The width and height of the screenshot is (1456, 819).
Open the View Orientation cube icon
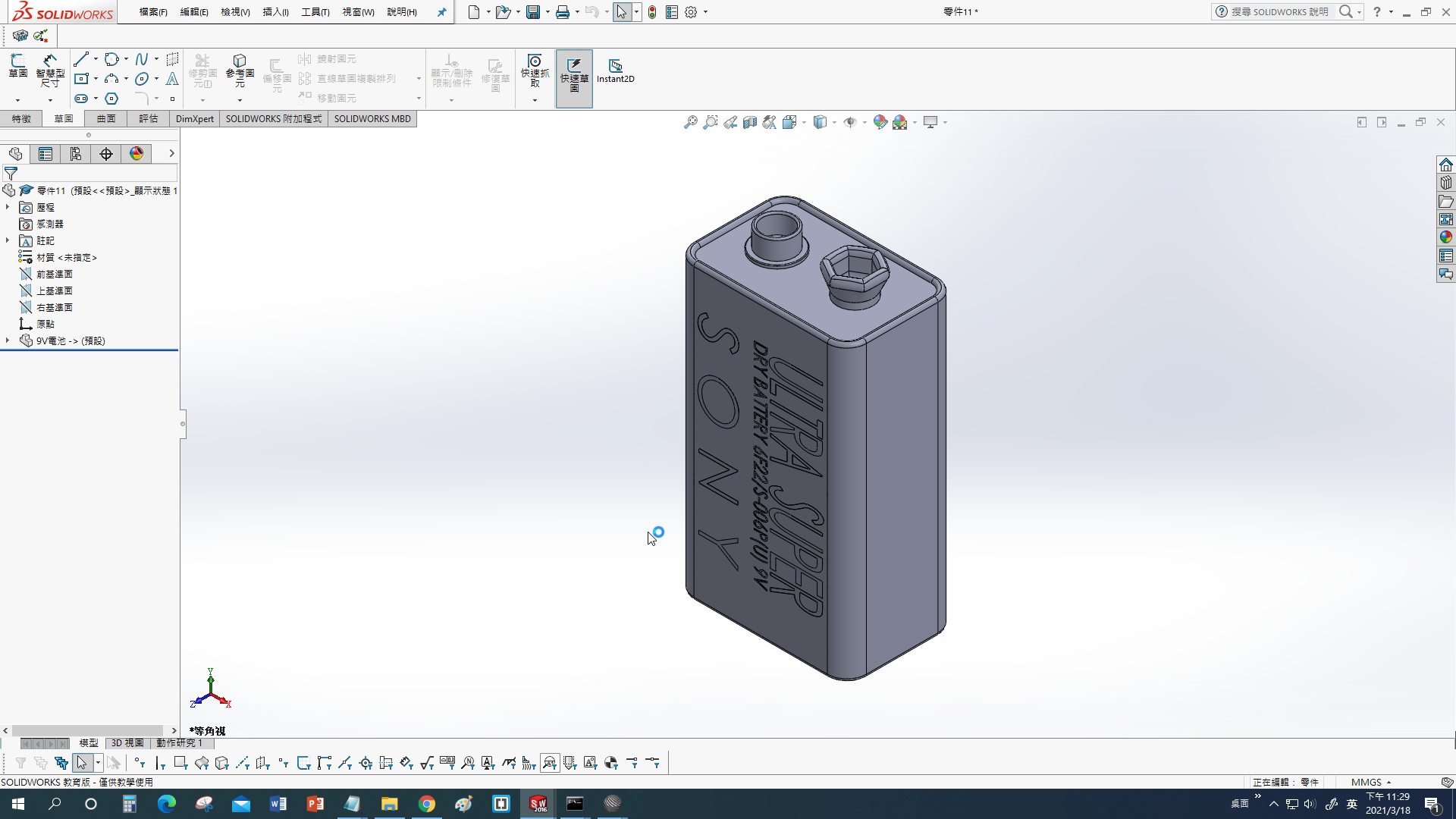[x=789, y=122]
